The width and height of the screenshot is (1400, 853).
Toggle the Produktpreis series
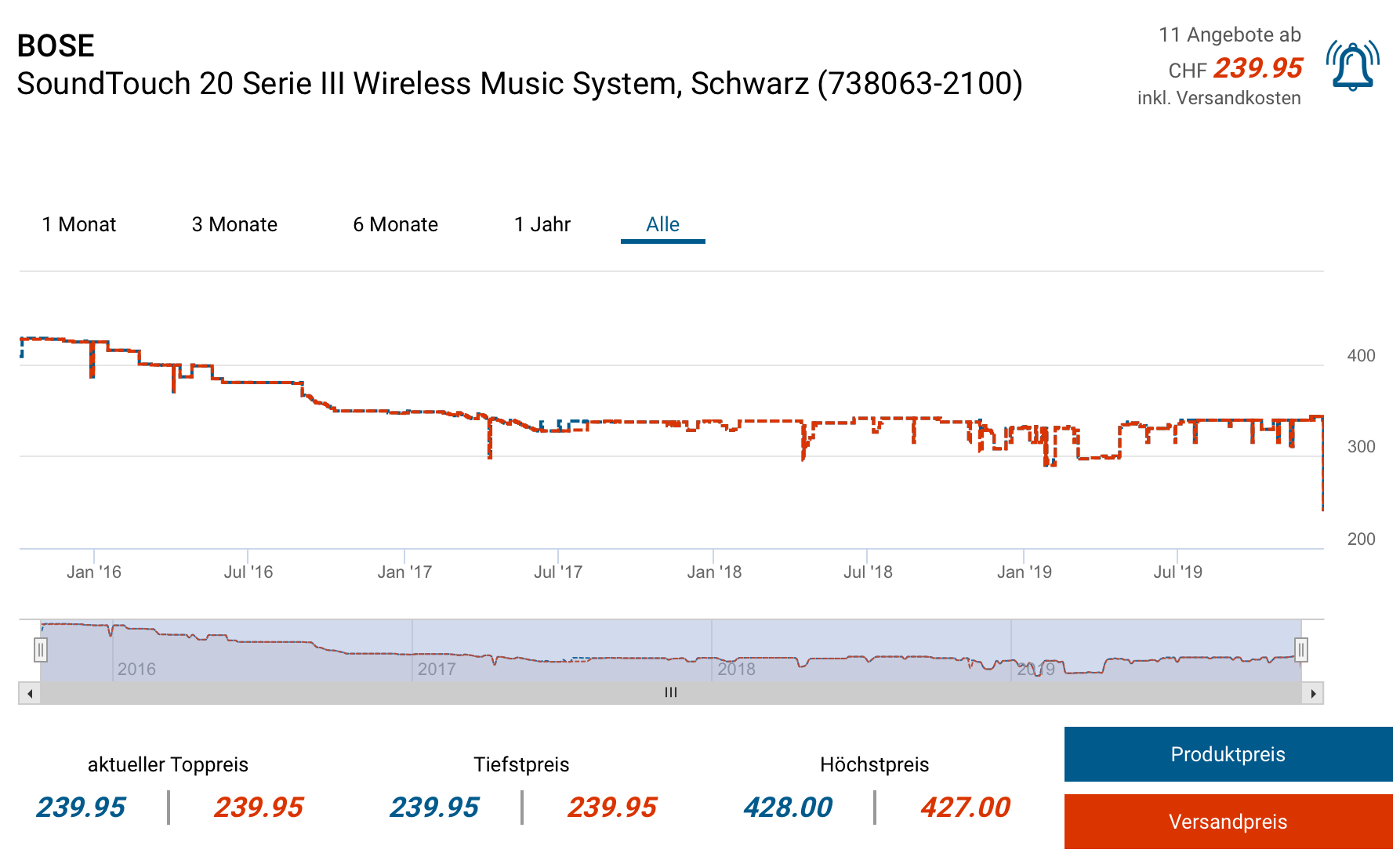point(1228,754)
